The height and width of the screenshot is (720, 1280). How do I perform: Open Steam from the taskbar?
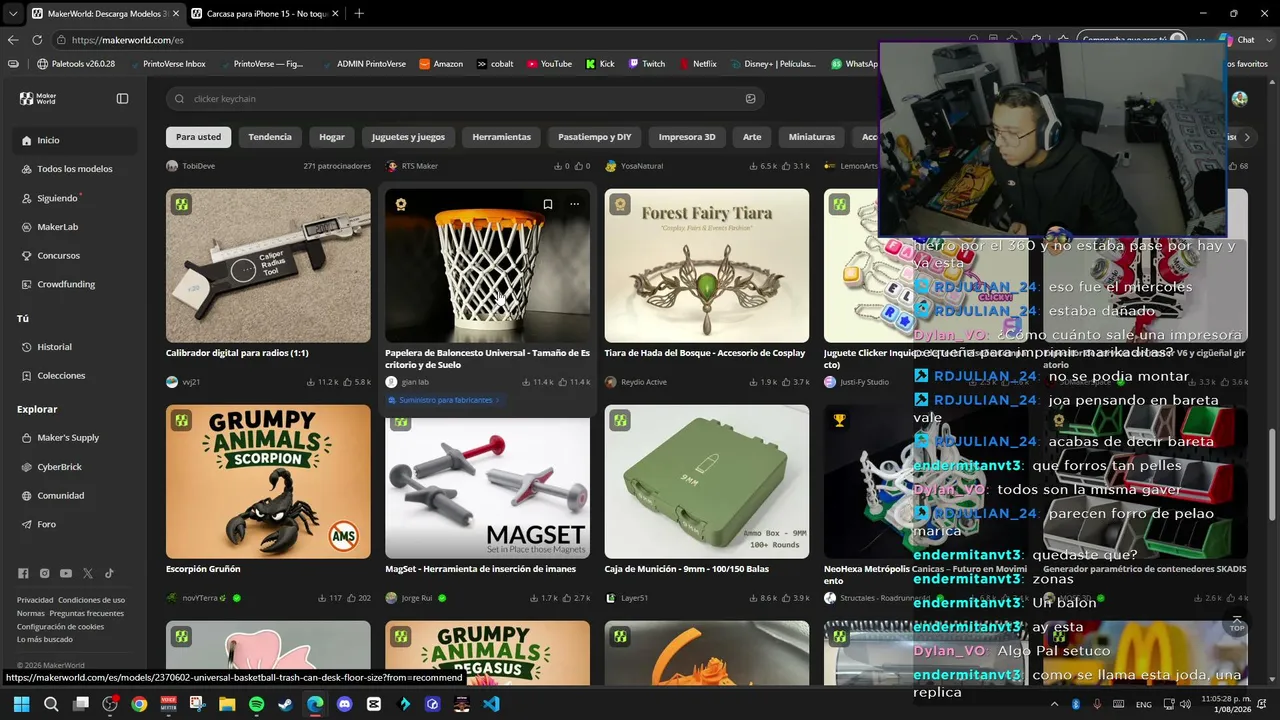(285, 704)
